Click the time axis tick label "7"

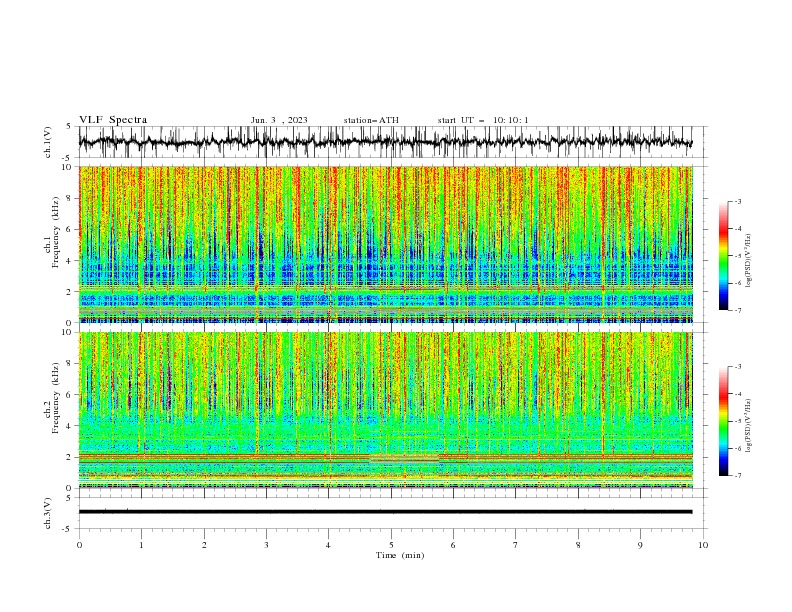pos(516,545)
